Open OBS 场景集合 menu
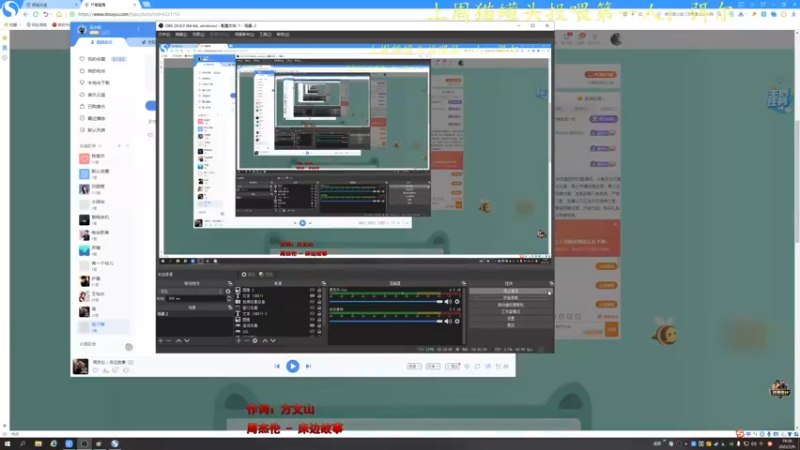800x450 pixels. [x=244, y=35]
